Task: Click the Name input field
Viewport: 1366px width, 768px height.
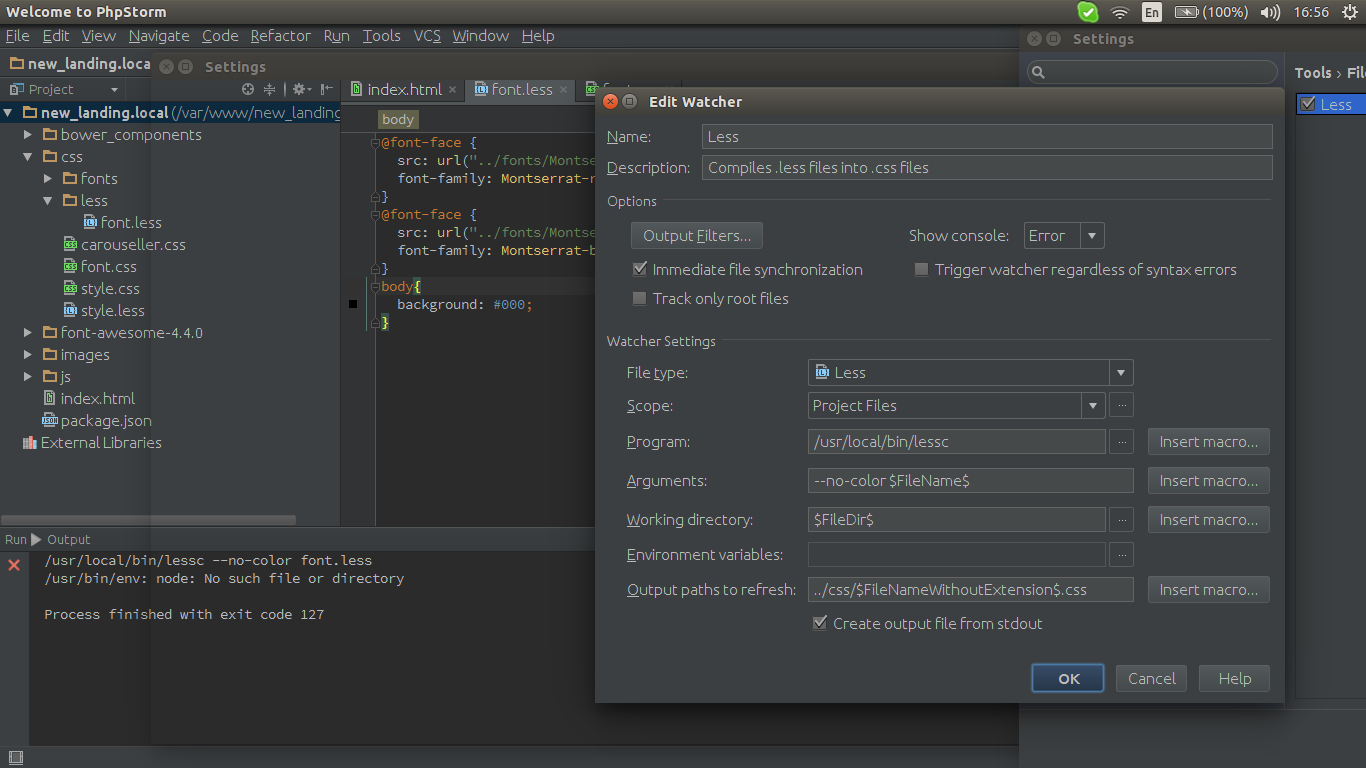Action: (987, 137)
